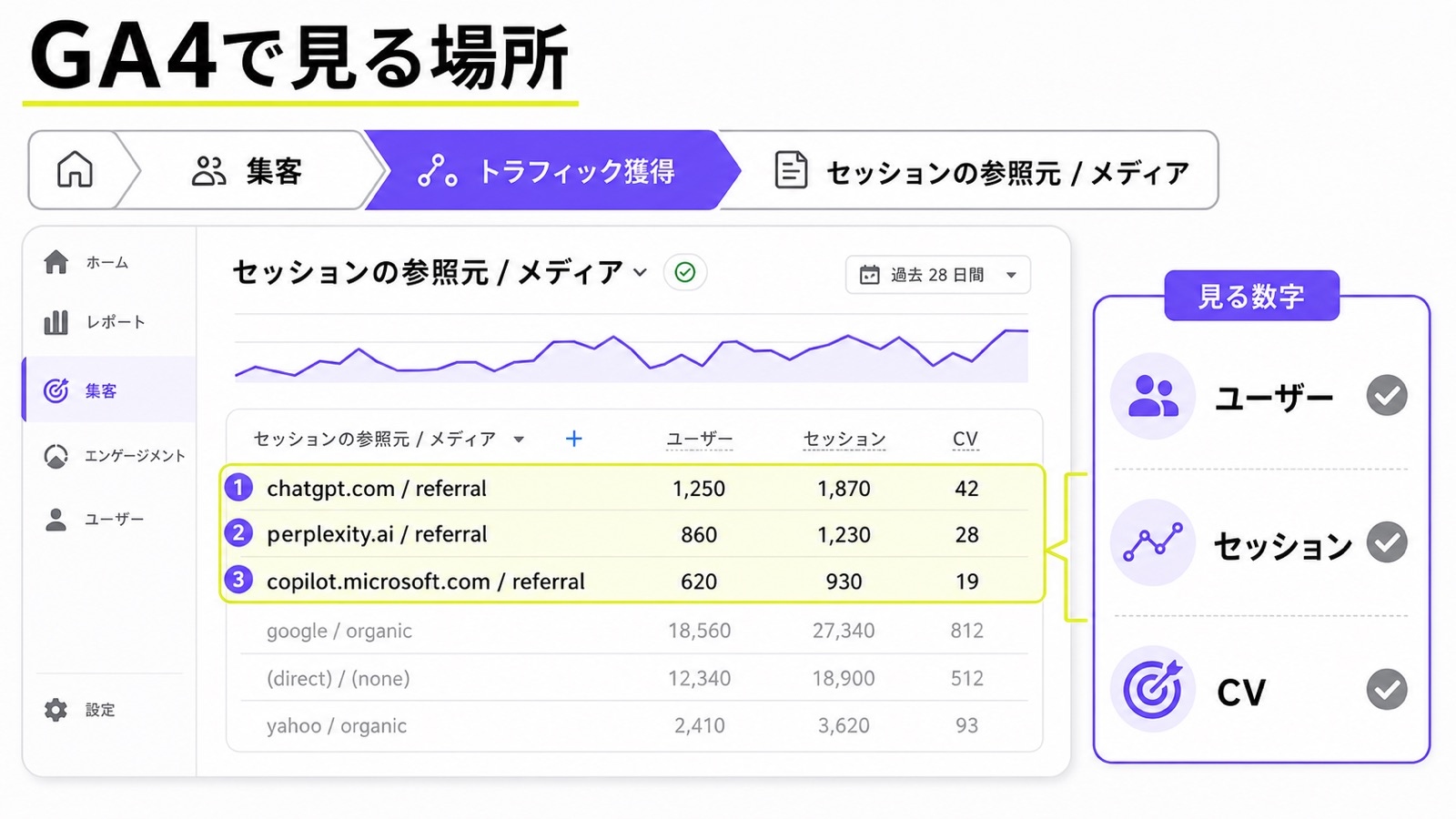Click the line graph セッション icon
Screen dimensions: 1456x819
coord(1153,542)
